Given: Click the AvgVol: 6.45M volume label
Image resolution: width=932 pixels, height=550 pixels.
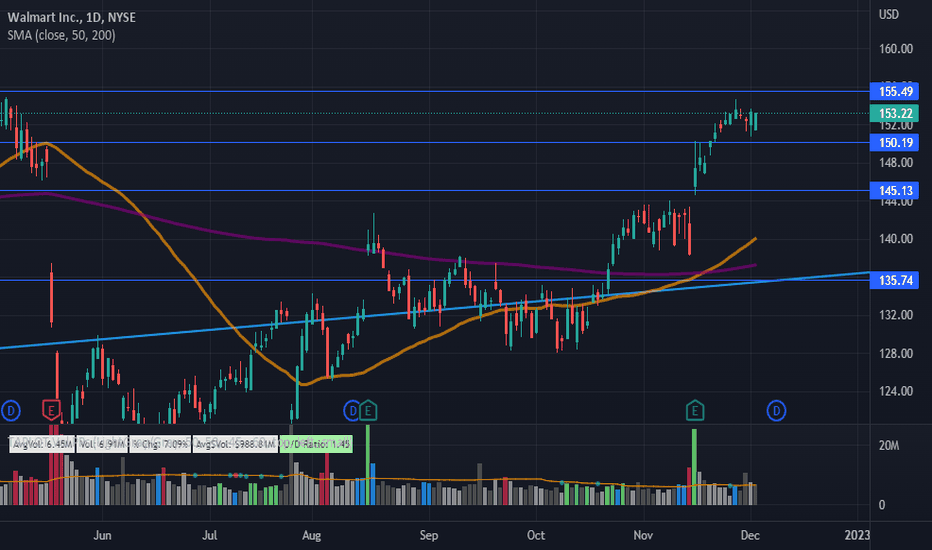Looking at the screenshot, I should 42,444.
